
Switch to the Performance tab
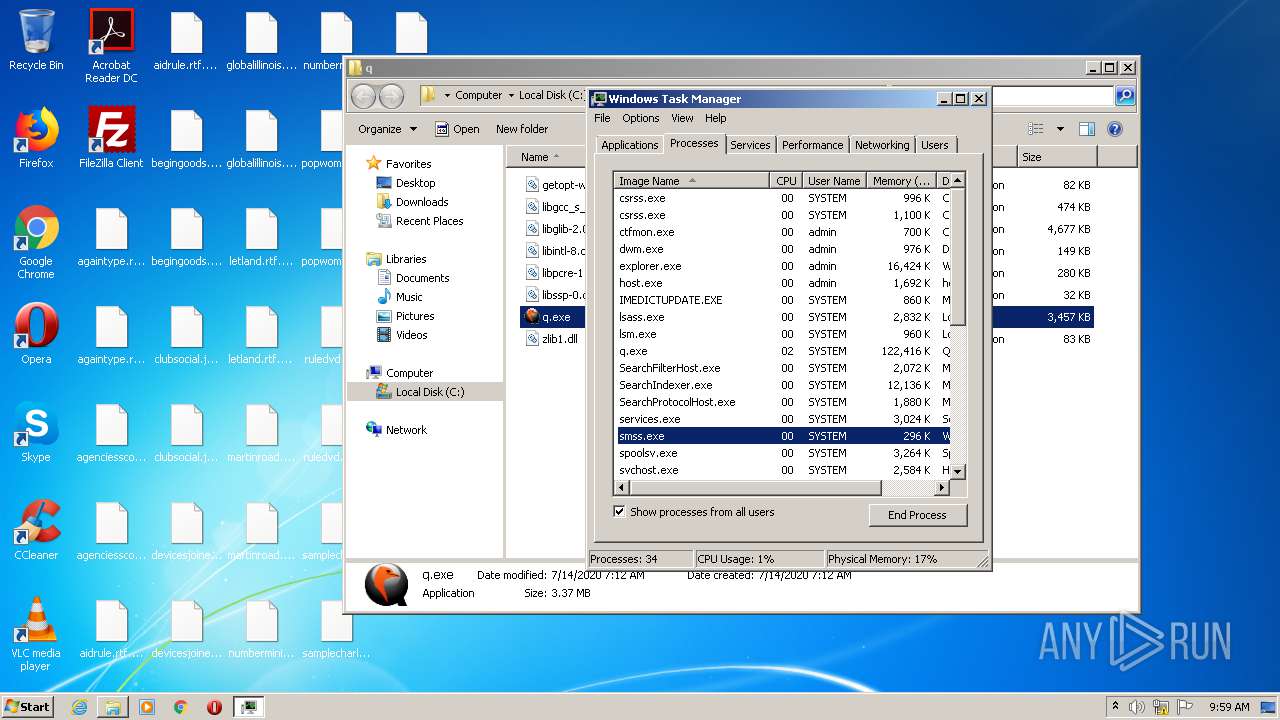[812, 145]
